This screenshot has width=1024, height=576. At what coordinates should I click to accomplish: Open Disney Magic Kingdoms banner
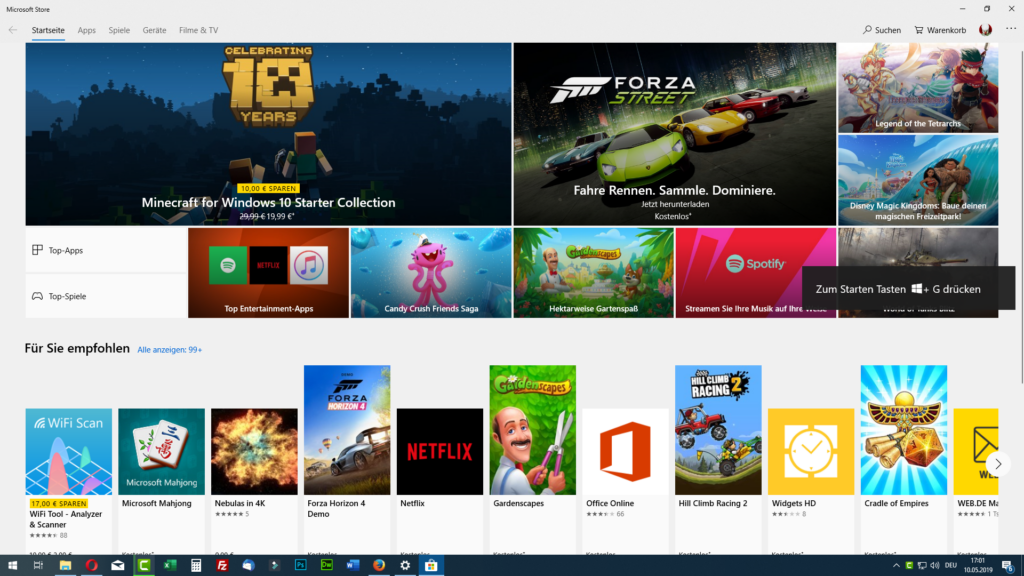click(x=918, y=180)
